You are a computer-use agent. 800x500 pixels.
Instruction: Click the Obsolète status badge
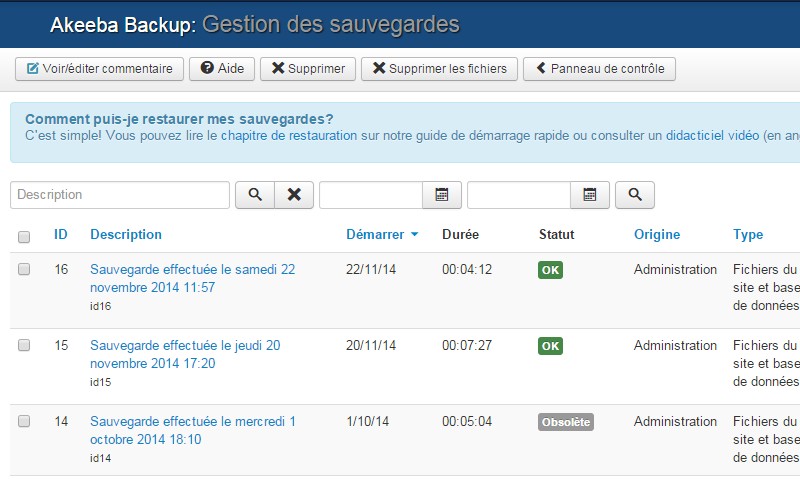pos(566,422)
